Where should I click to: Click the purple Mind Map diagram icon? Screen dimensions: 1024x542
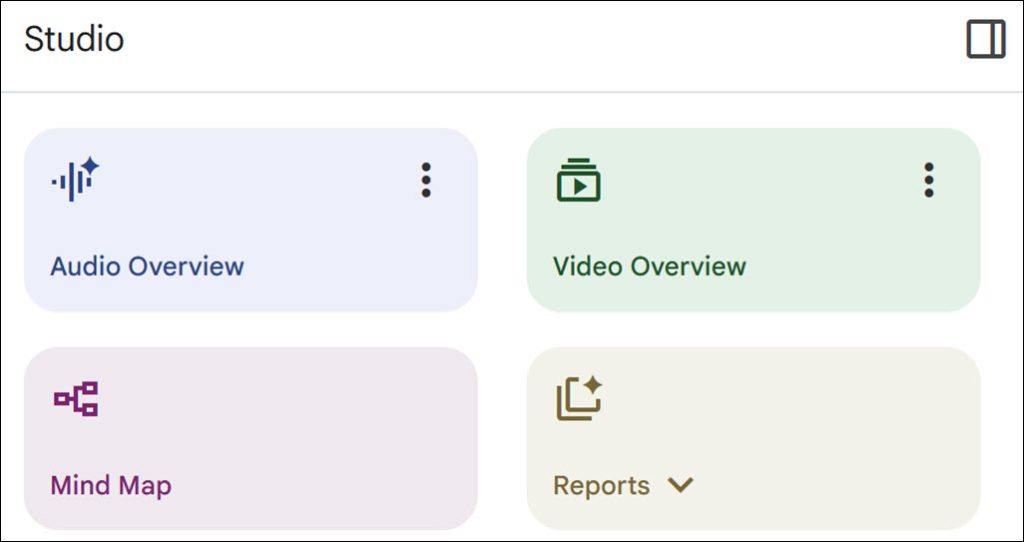click(76, 399)
